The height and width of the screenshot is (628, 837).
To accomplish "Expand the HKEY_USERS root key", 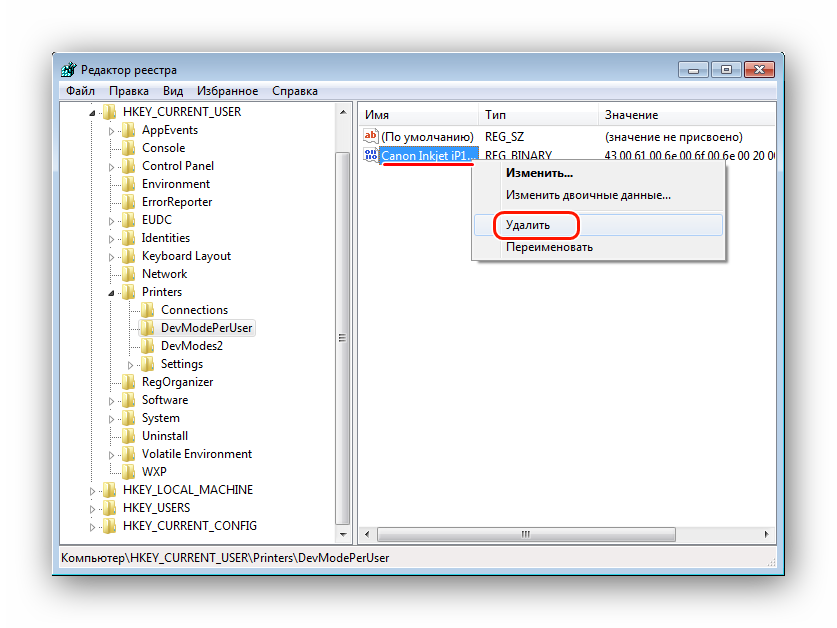I will tap(93, 508).
